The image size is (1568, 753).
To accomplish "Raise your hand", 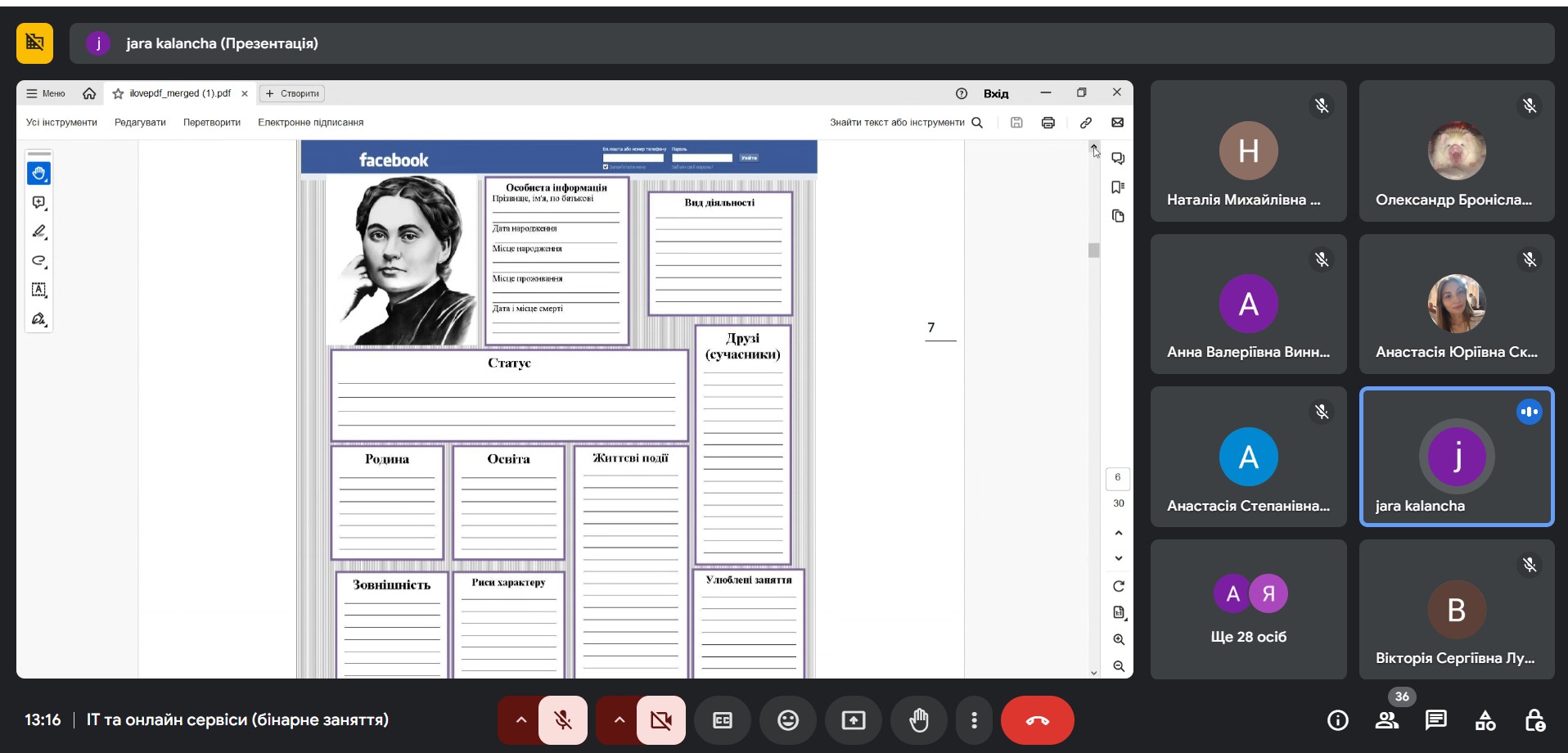I will tap(919, 720).
